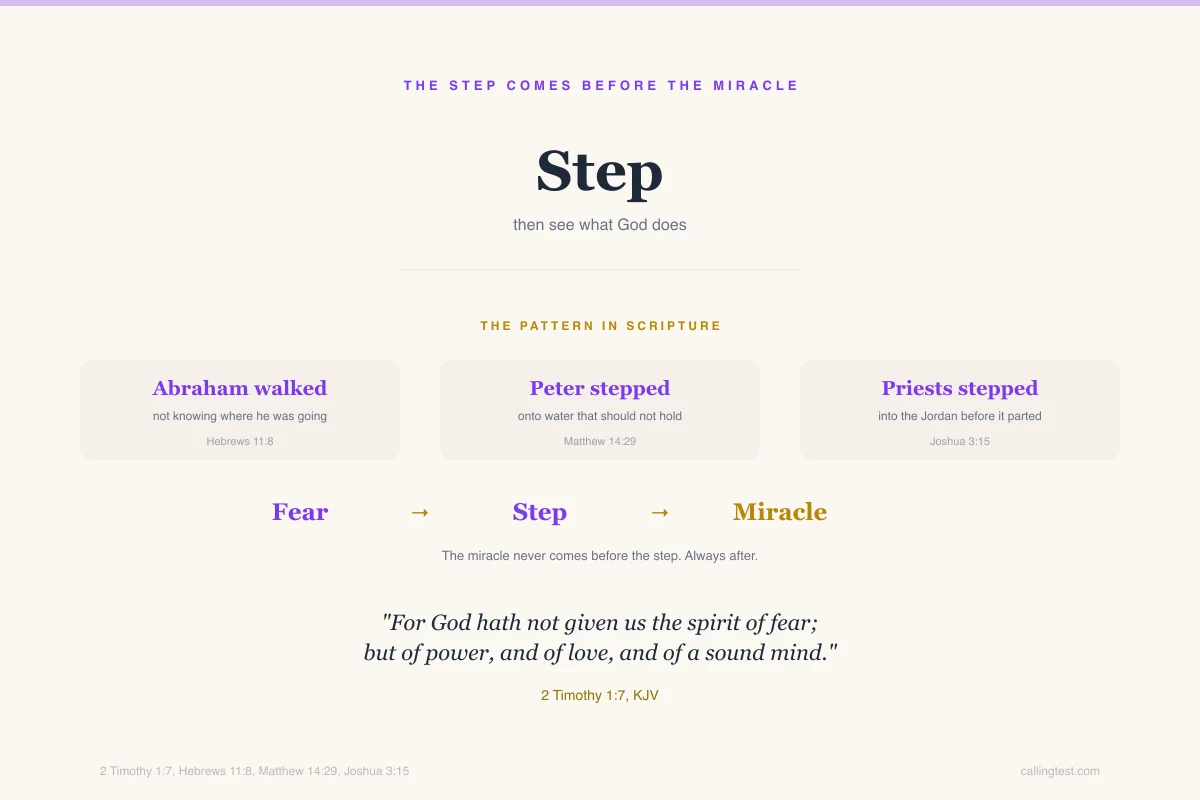Select the Peter stepped card heading
Image resolution: width=1200 pixels, height=800 pixels.
(600, 388)
